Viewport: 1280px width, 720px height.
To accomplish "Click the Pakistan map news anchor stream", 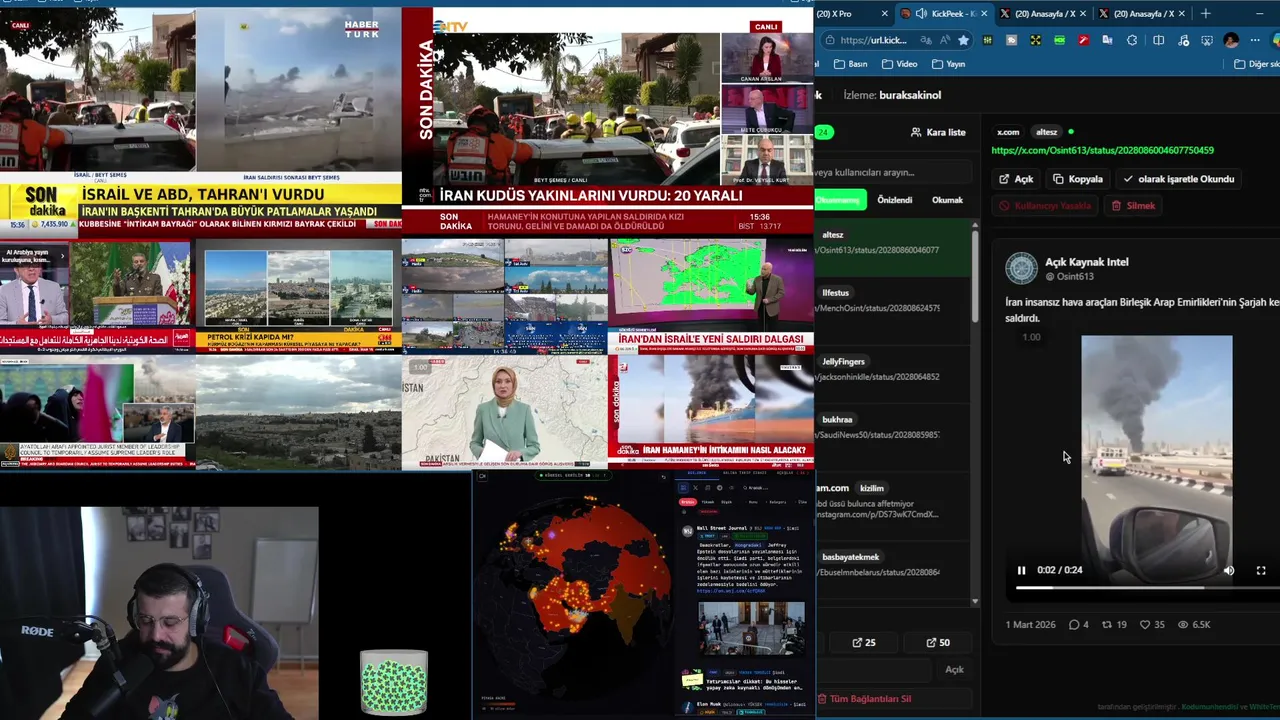I will coord(504,412).
